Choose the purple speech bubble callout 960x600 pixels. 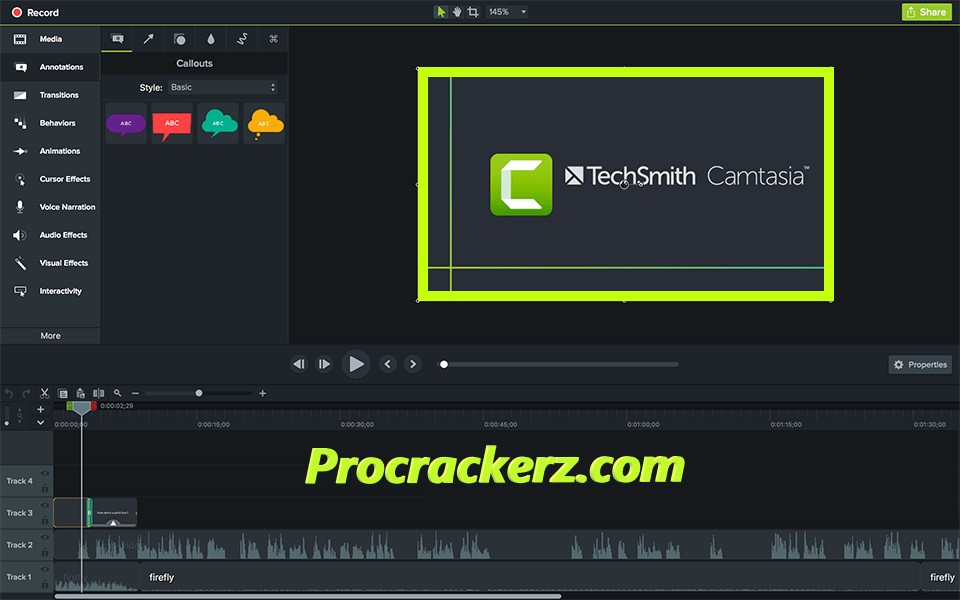pyautogui.click(x=126, y=124)
